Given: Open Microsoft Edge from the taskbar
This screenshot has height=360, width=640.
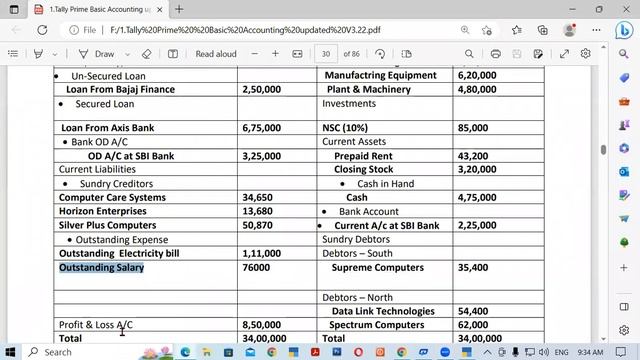Looking at the screenshot, I should point(185,352).
